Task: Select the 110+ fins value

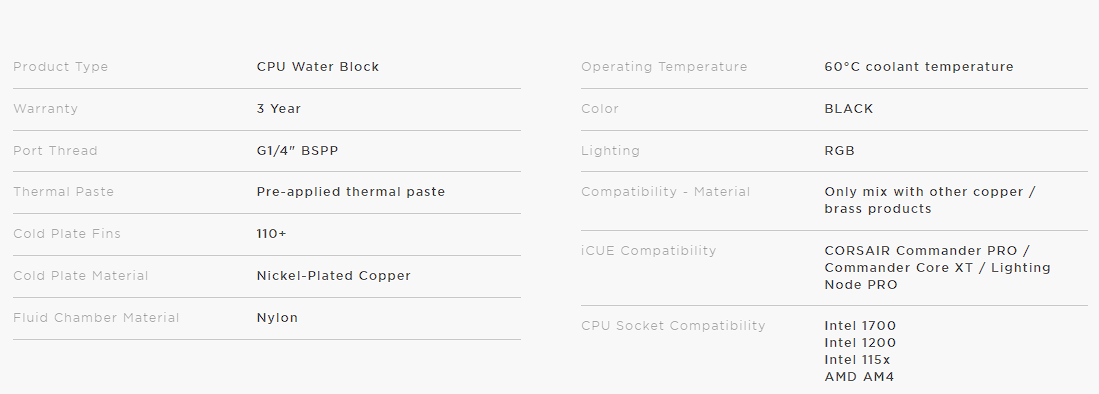Action: 271,233
